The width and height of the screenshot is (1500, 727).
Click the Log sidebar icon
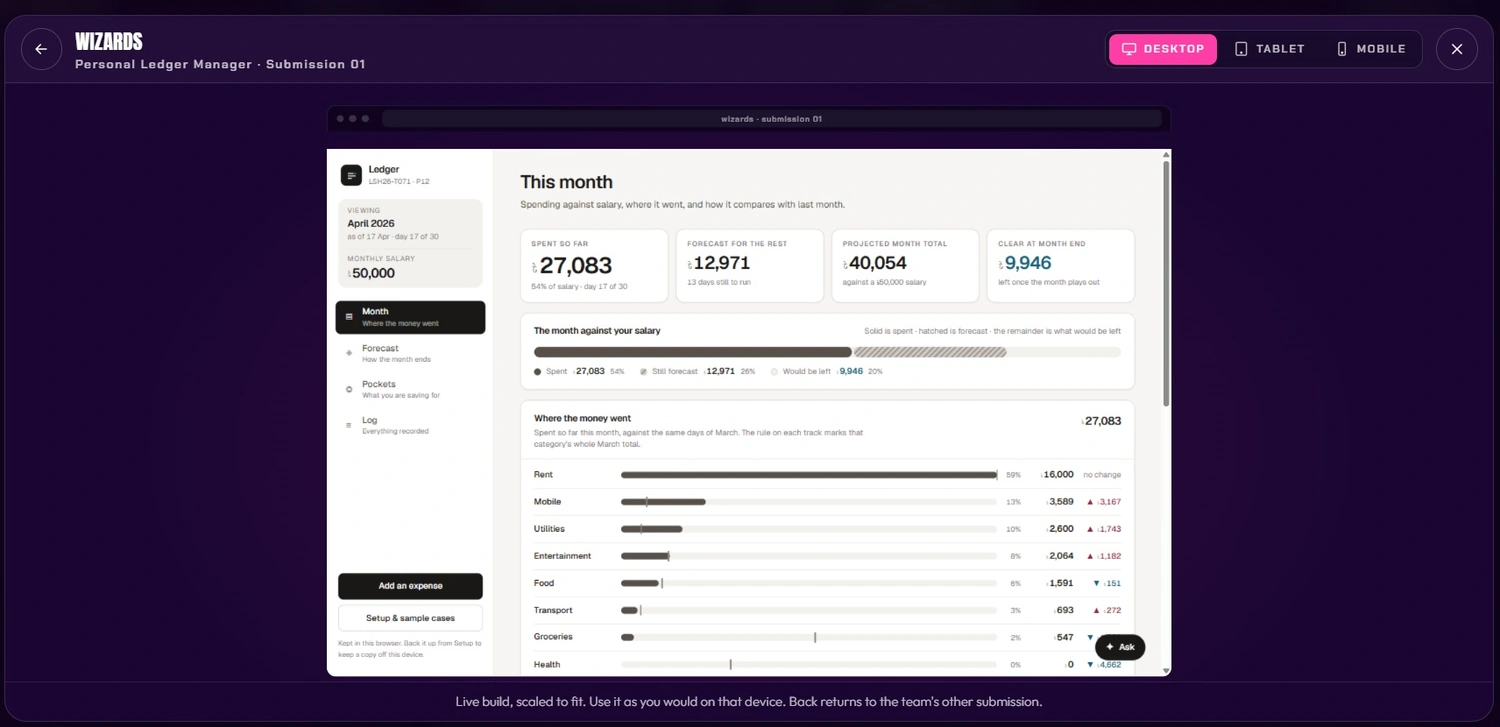point(349,425)
